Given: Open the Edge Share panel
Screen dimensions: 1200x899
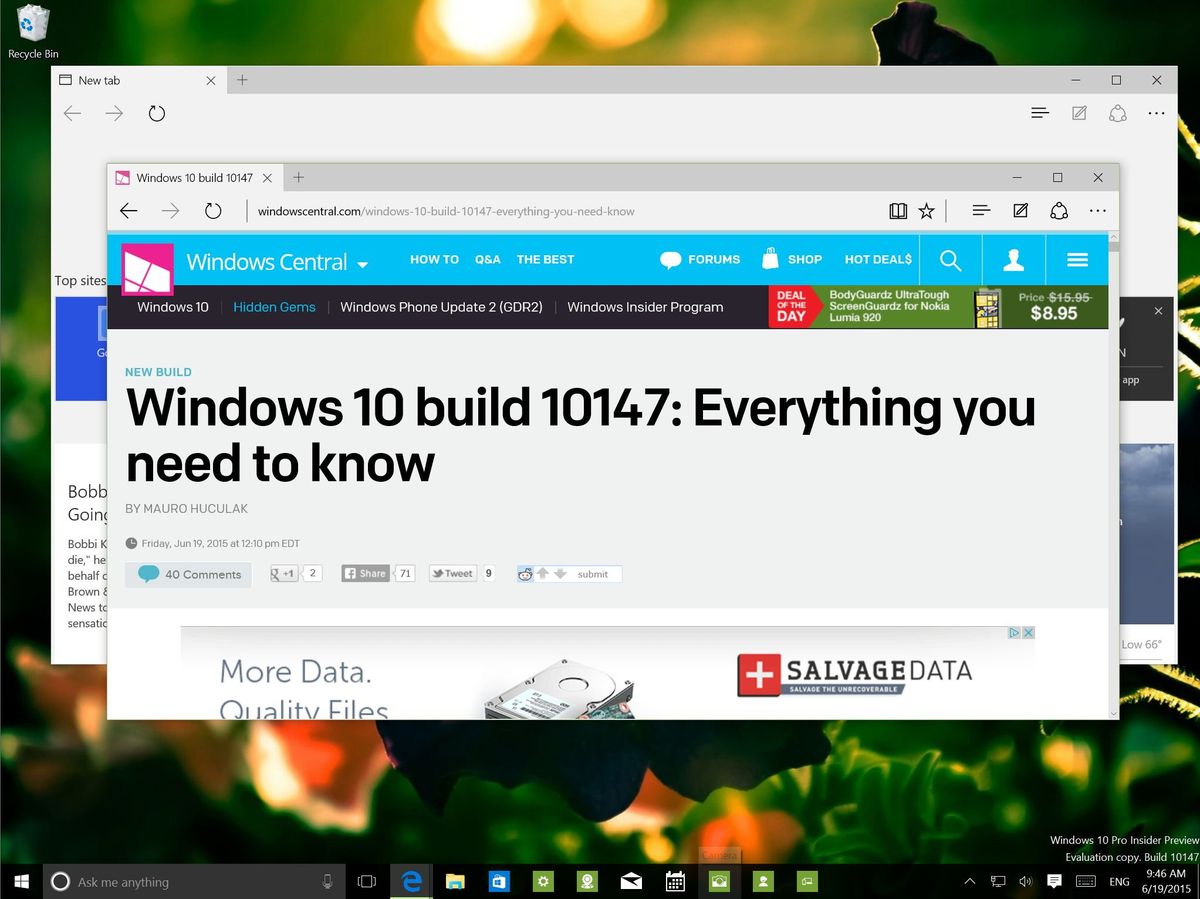Looking at the screenshot, I should click(x=1059, y=211).
